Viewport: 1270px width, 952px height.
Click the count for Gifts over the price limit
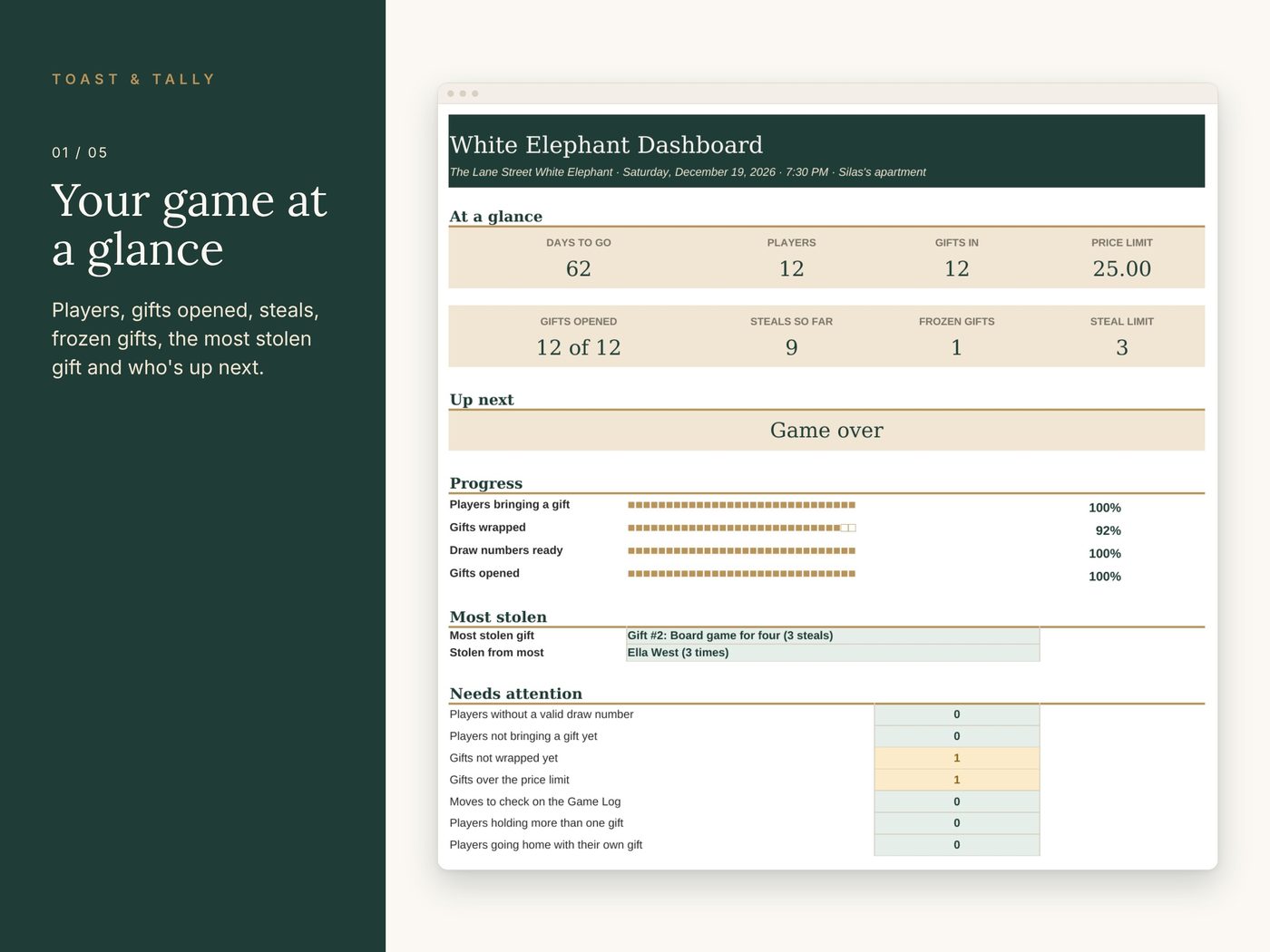coord(957,780)
